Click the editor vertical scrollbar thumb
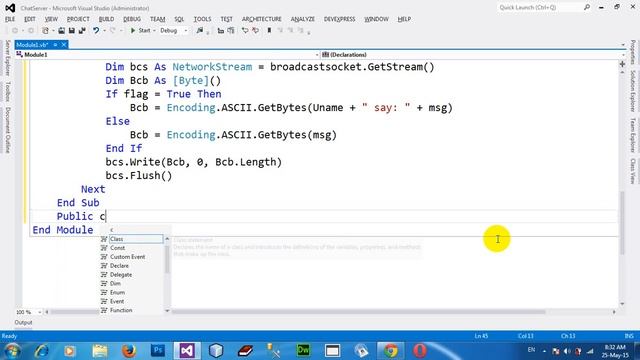The image size is (640, 360). tap(622, 223)
